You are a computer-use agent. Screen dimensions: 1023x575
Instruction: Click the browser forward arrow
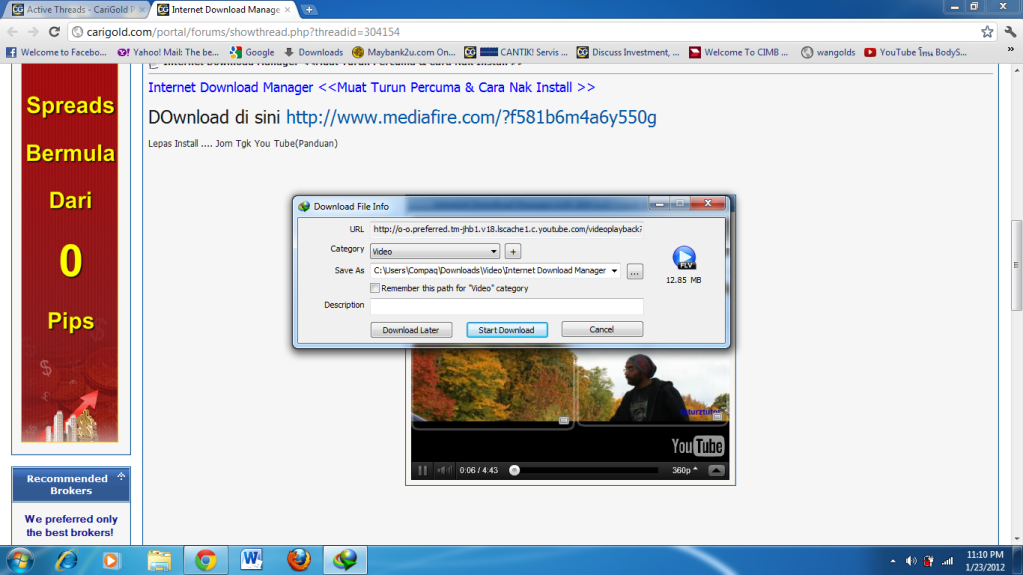pos(33,32)
